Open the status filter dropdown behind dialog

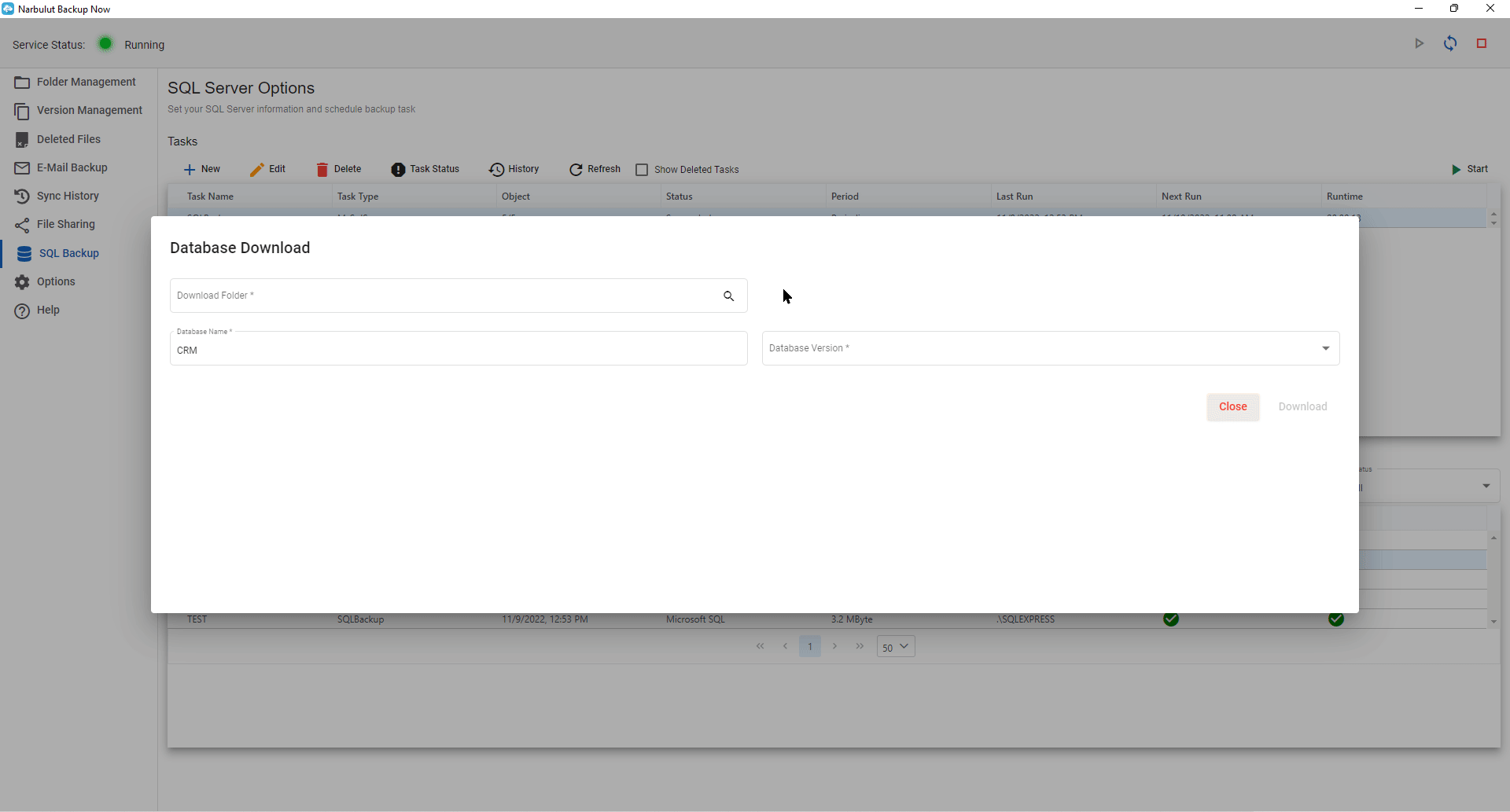[x=1486, y=486]
